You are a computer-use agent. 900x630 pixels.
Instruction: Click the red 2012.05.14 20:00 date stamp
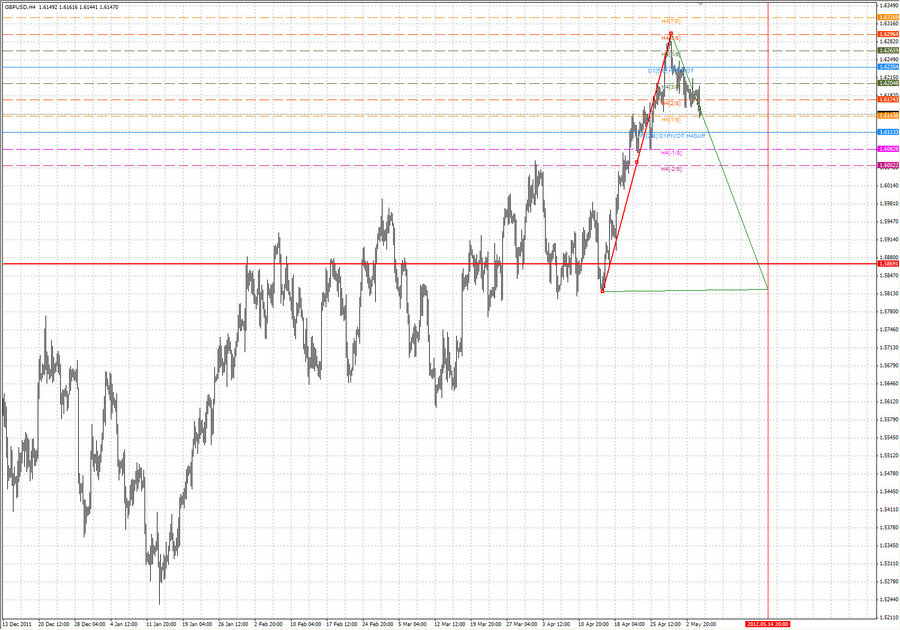click(x=768, y=622)
